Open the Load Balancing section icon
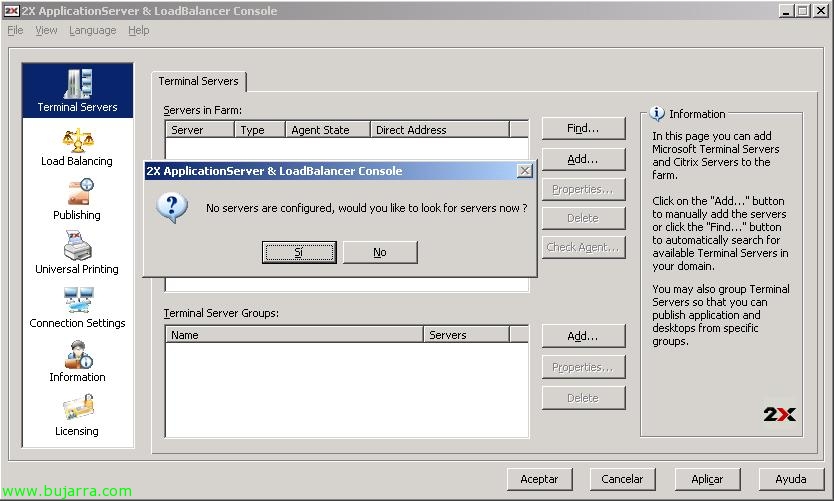Viewport: 834px width, 501px height. tap(78, 140)
